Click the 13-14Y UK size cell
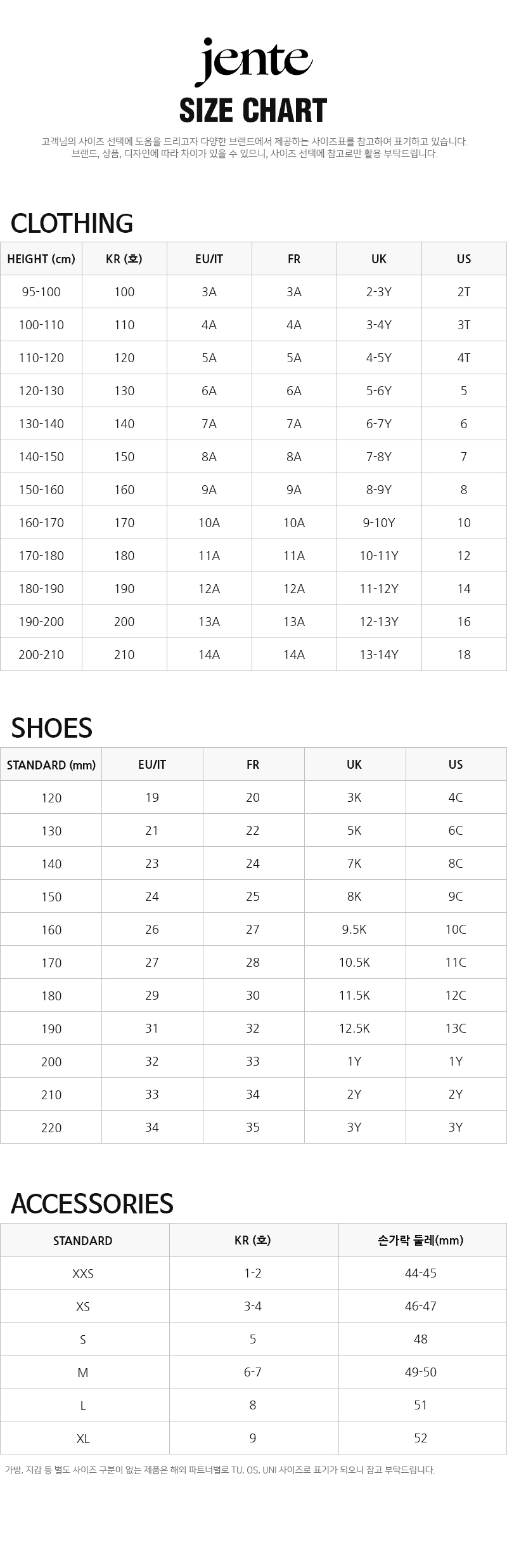Screen dimensions: 507x1568 point(379,655)
